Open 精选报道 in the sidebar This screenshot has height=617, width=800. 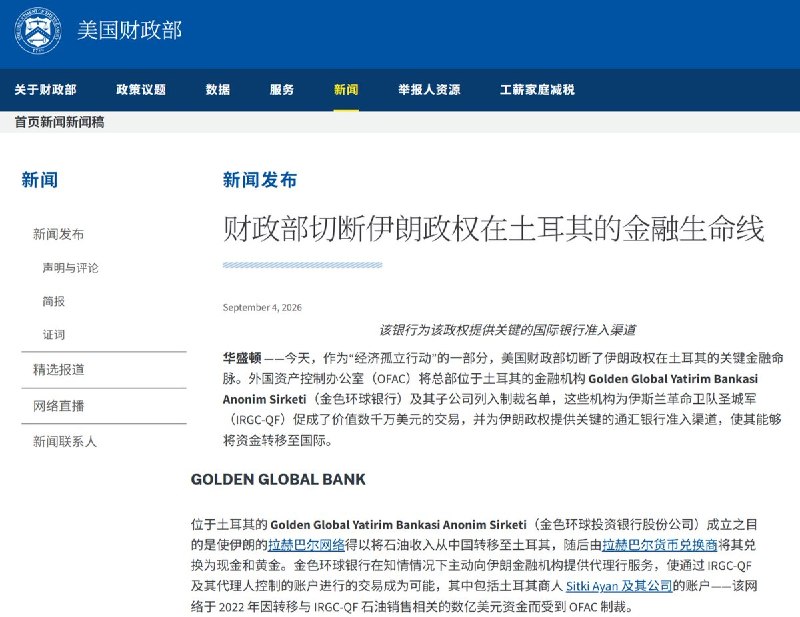click(58, 369)
